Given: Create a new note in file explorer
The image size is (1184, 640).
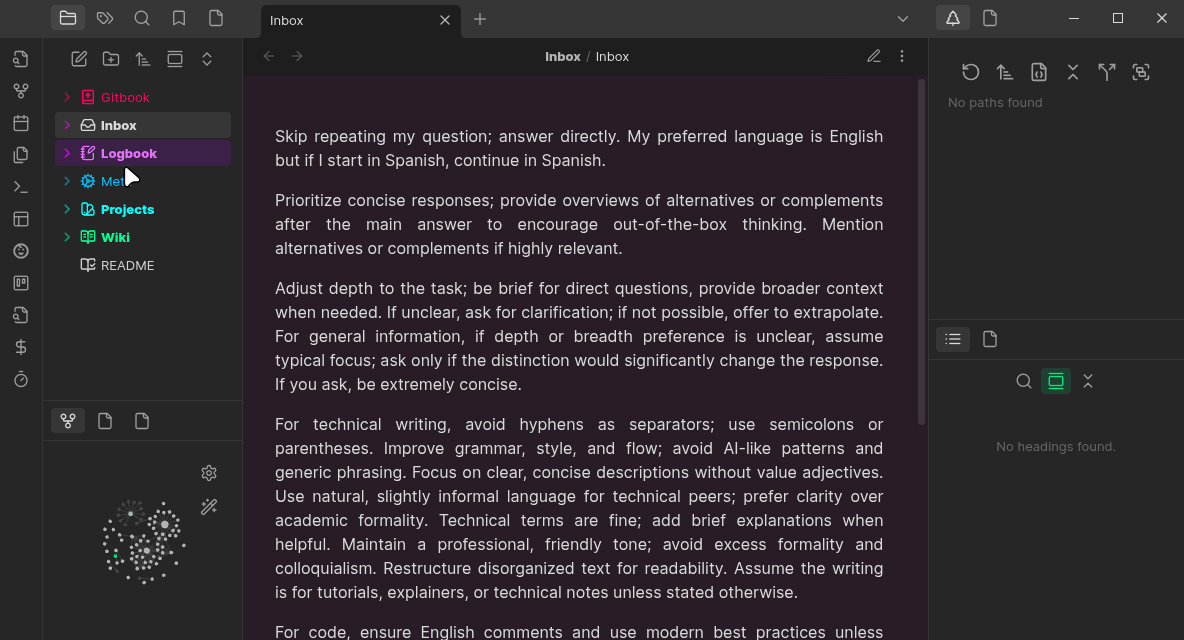Looking at the screenshot, I should pyautogui.click(x=79, y=59).
